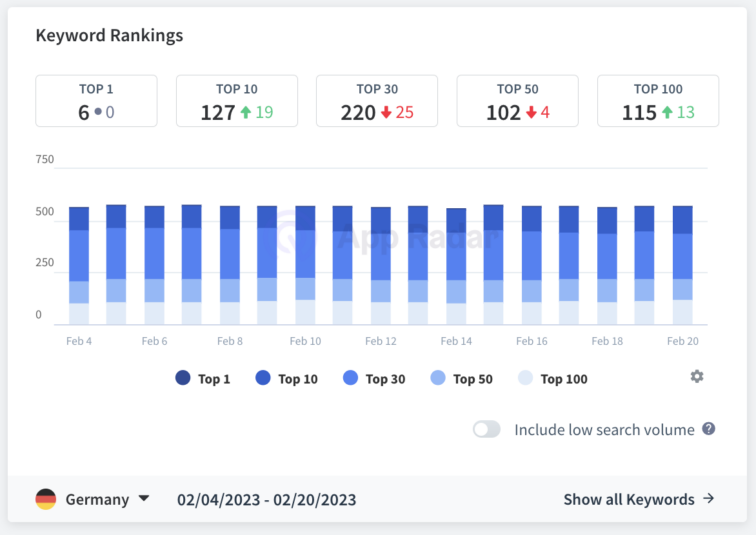Viewport: 756px width, 535px height.
Task: Open the Germany country dropdown
Action: tap(97, 499)
